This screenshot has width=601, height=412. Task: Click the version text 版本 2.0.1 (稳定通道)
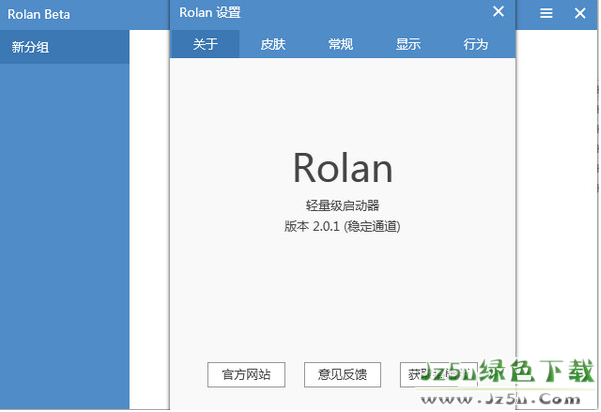[342, 226]
